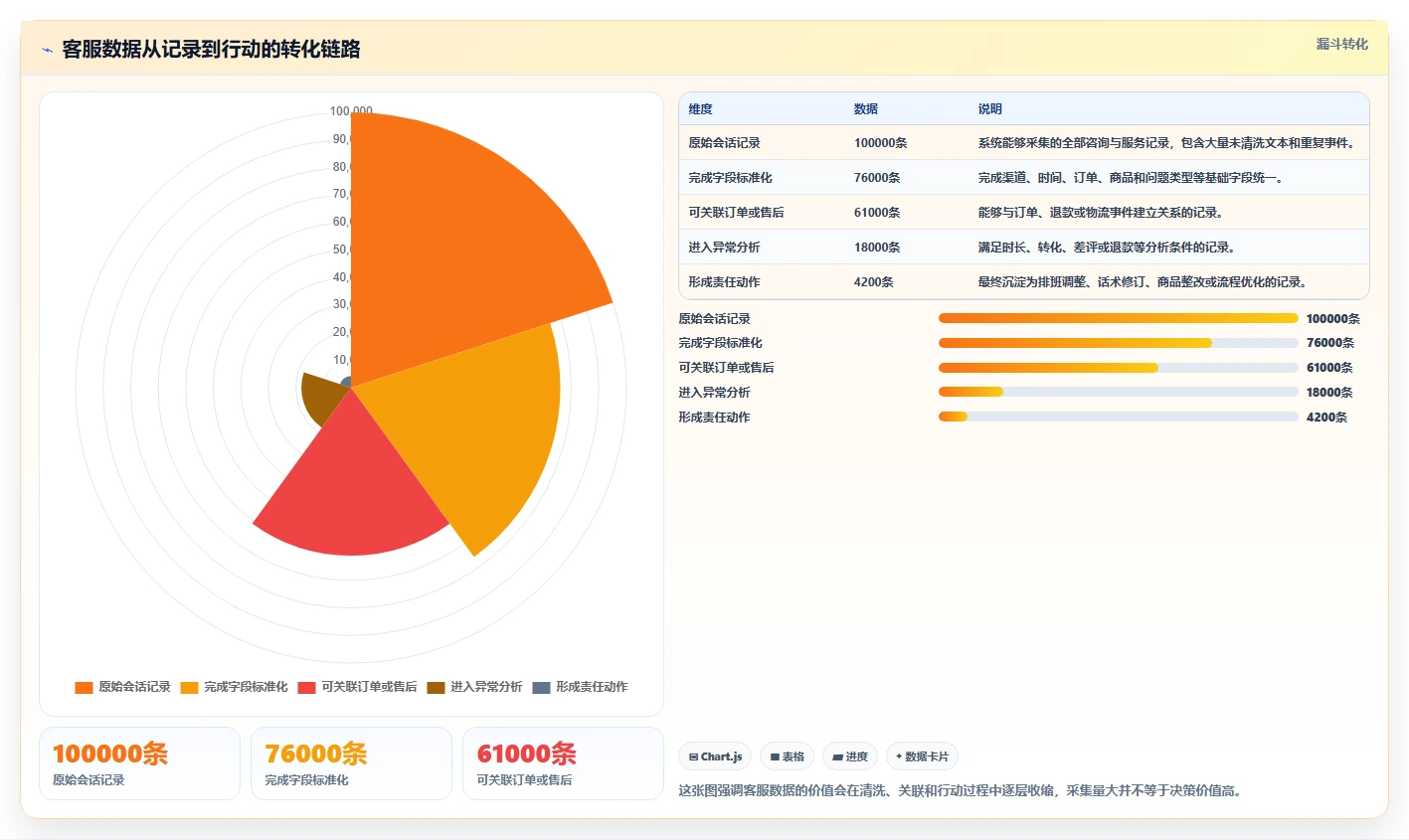Click the 形成责任动作 progress bar

[1119, 417]
